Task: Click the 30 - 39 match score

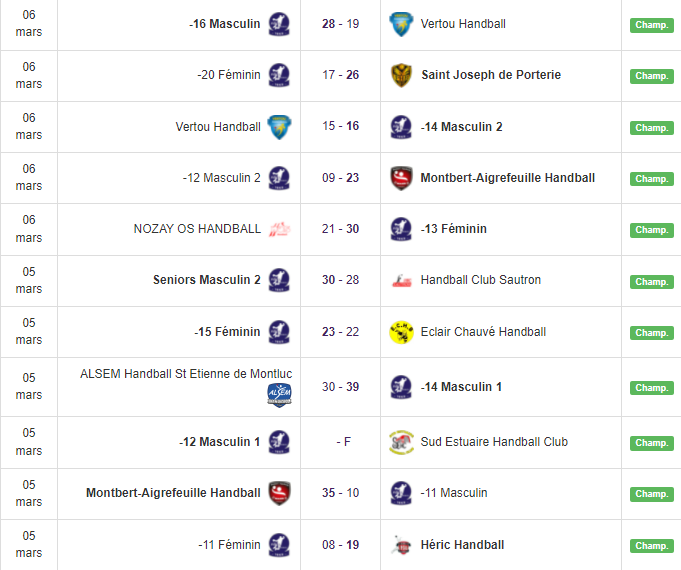Action: (x=341, y=387)
